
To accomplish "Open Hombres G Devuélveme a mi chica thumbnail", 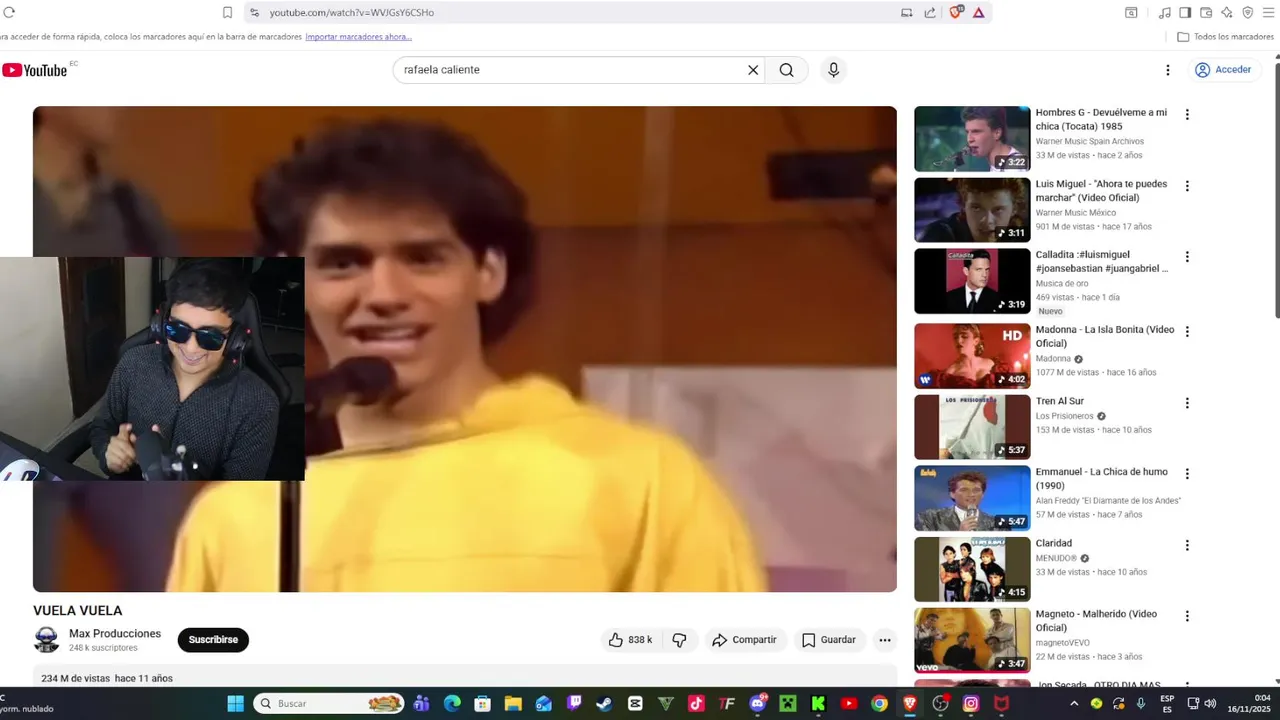I will (x=972, y=139).
